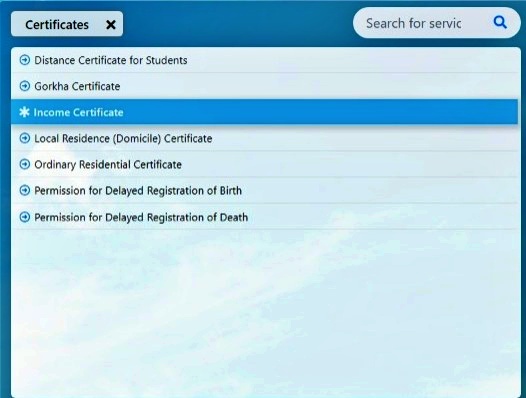Click the Certificates category tag
The image size is (526, 398).
click(67, 24)
